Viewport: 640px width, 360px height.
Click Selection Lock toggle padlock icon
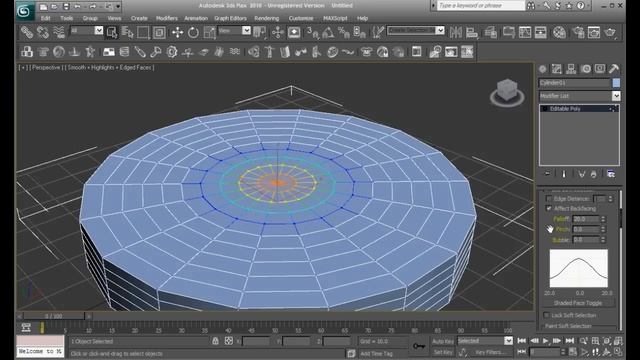pyautogui.click(x=215, y=341)
